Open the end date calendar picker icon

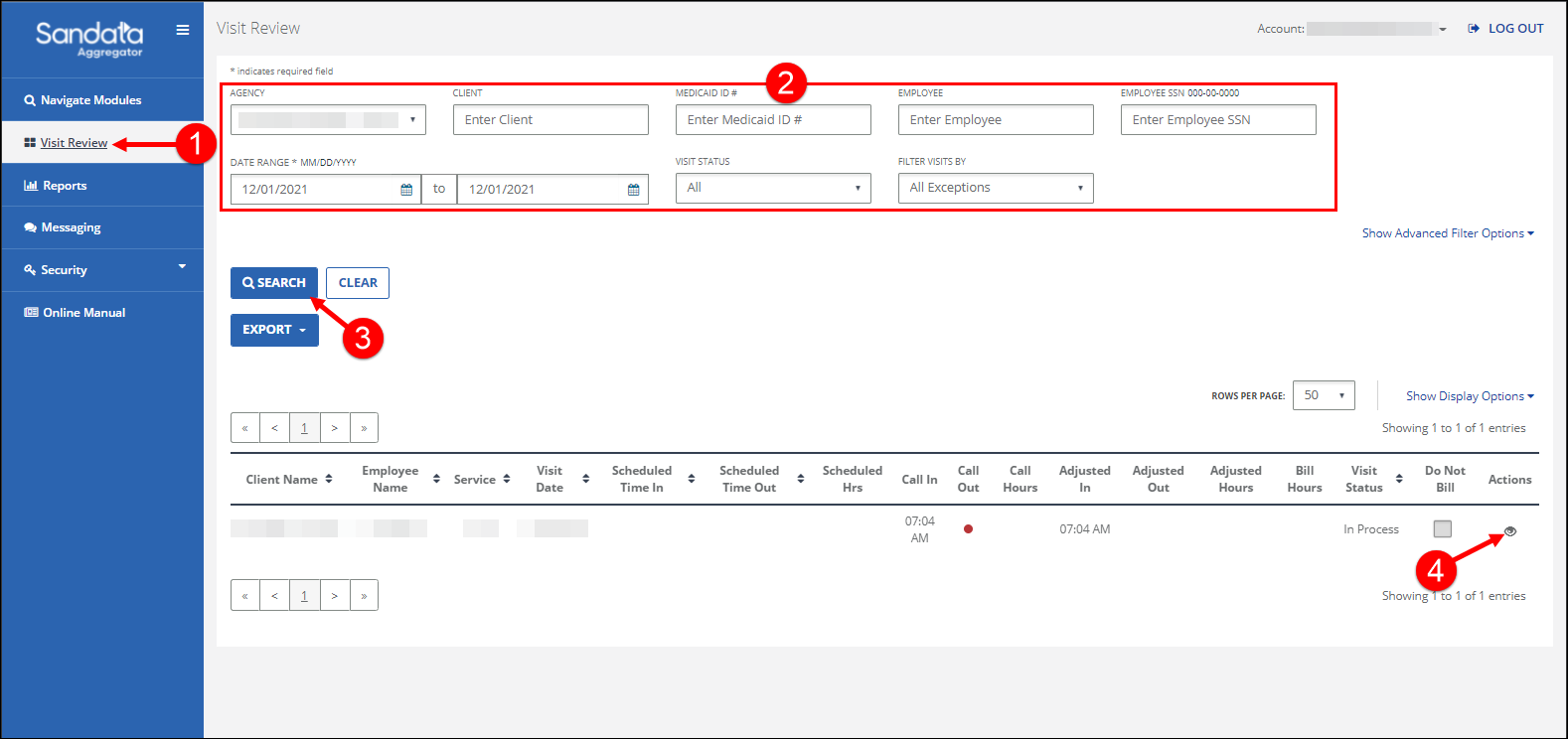click(x=633, y=190)
